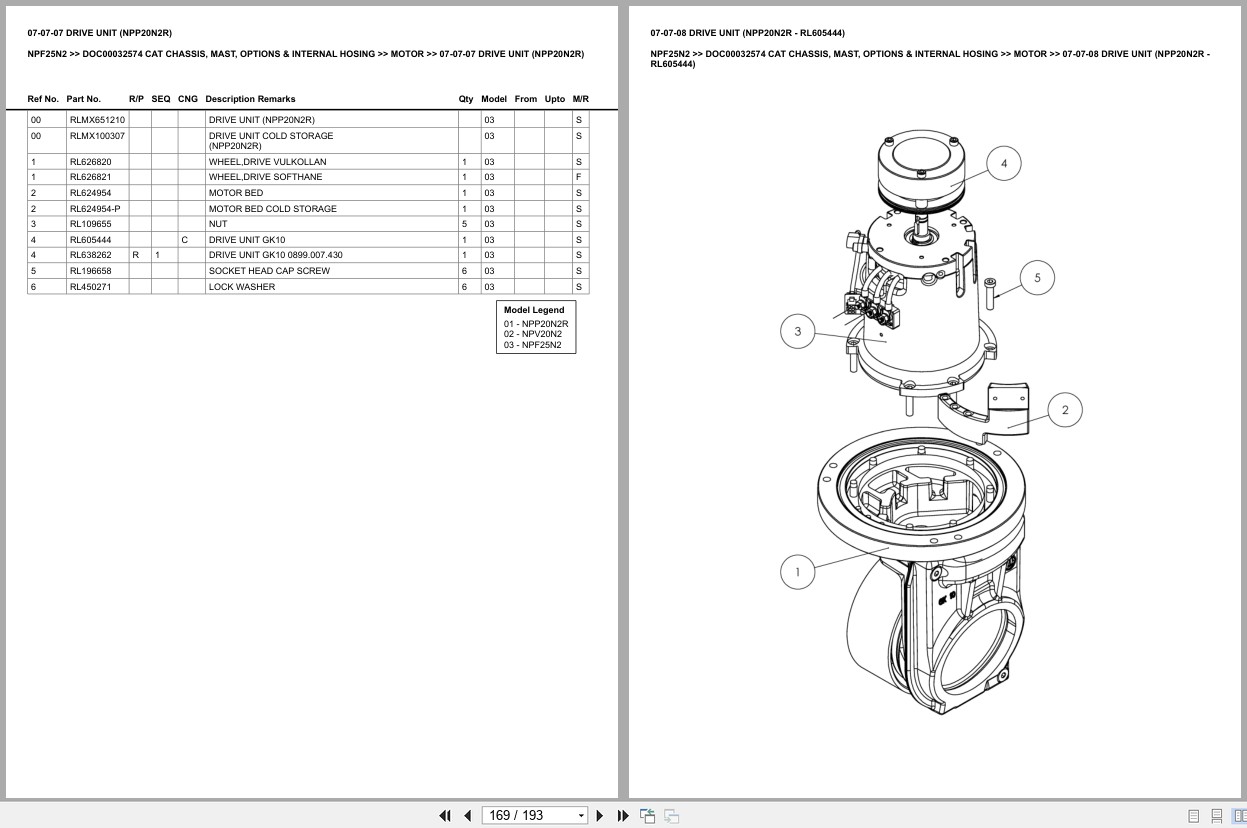1247x828 pixels.
Task: Click description MOTOR BED COLD STORAGE
Action: [x=272, y=208]
